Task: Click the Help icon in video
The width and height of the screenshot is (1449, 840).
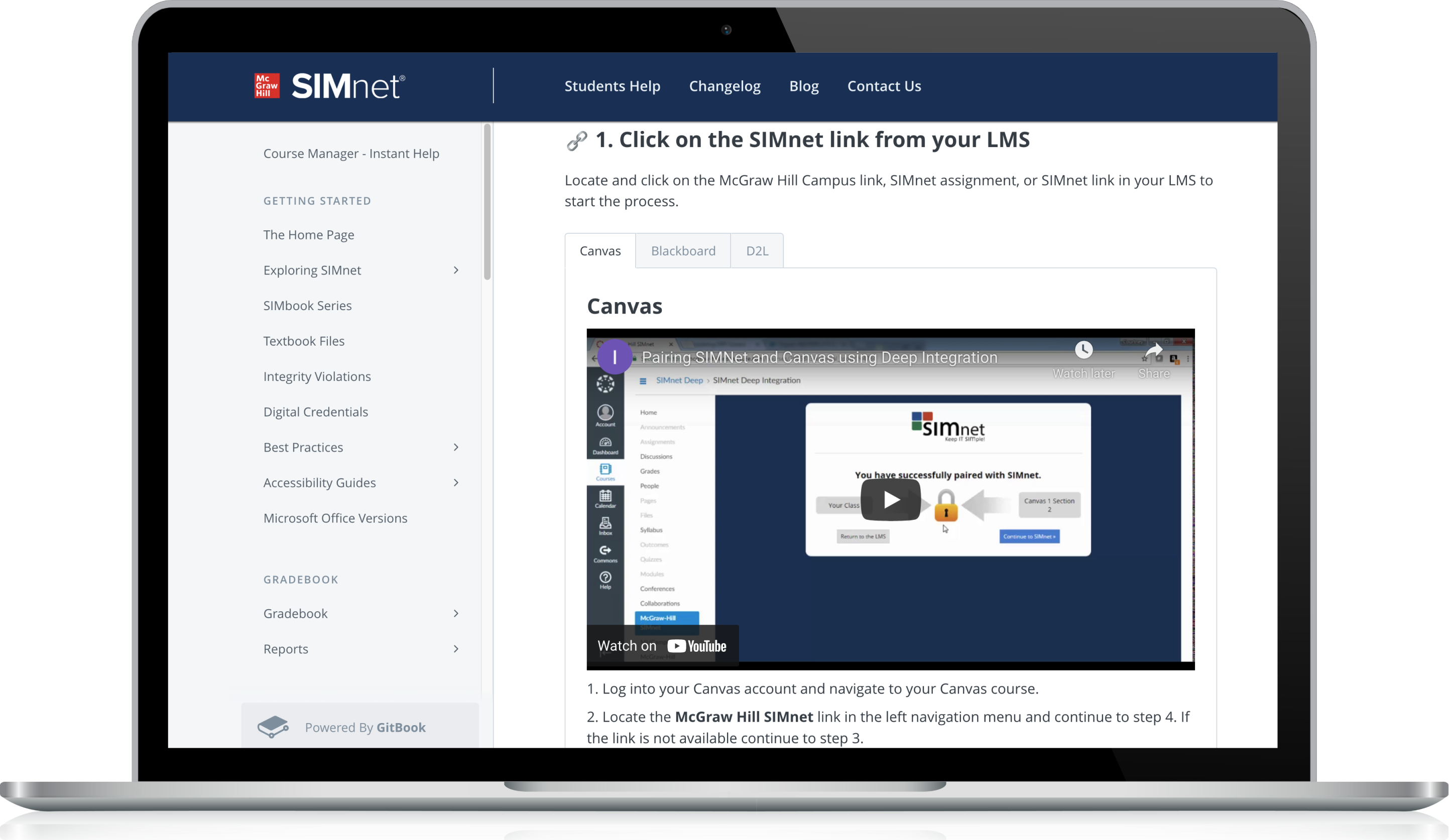Action: point(605,580)
